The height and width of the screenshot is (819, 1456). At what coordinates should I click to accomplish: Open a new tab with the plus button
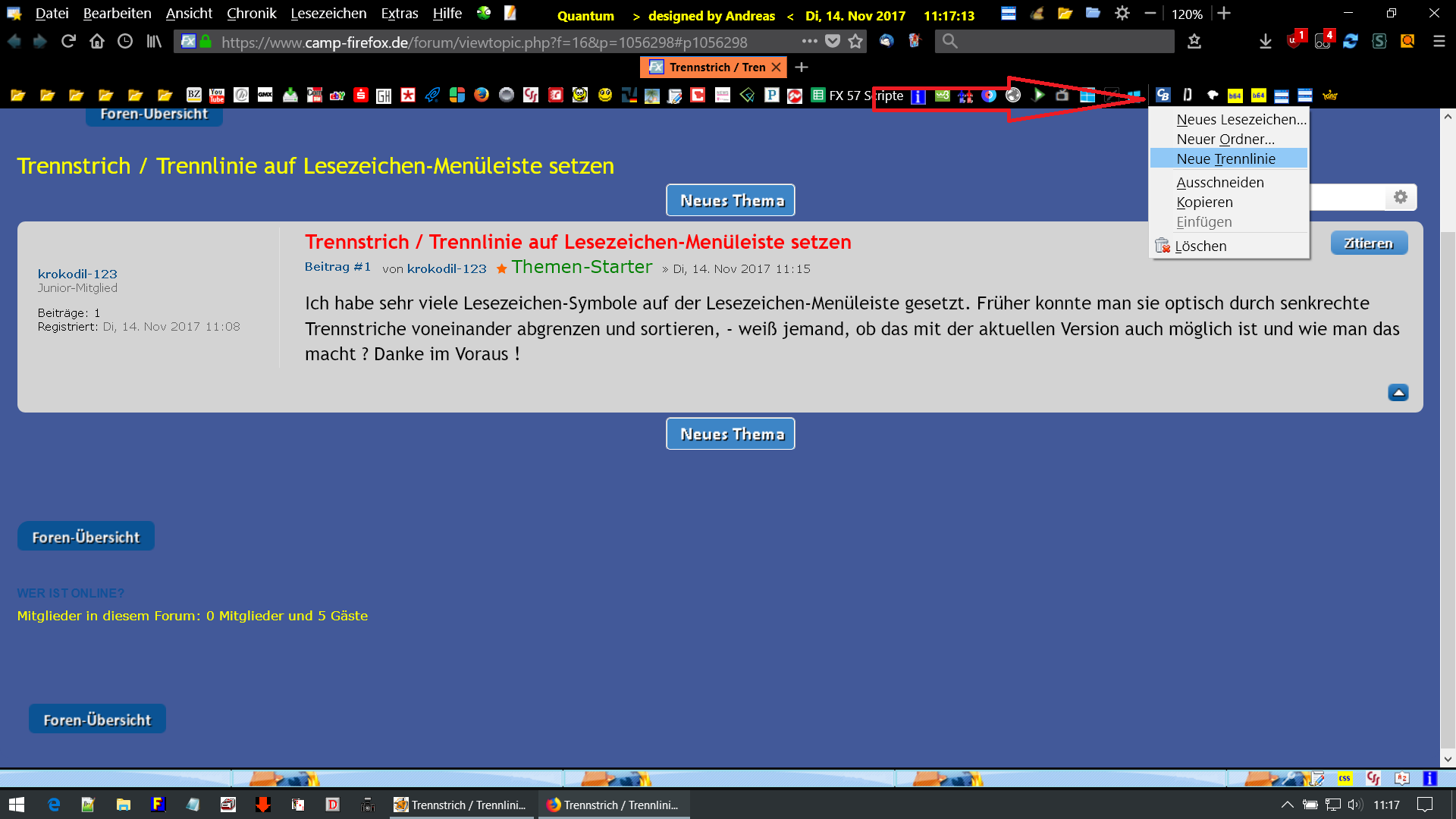click(802, 67)
